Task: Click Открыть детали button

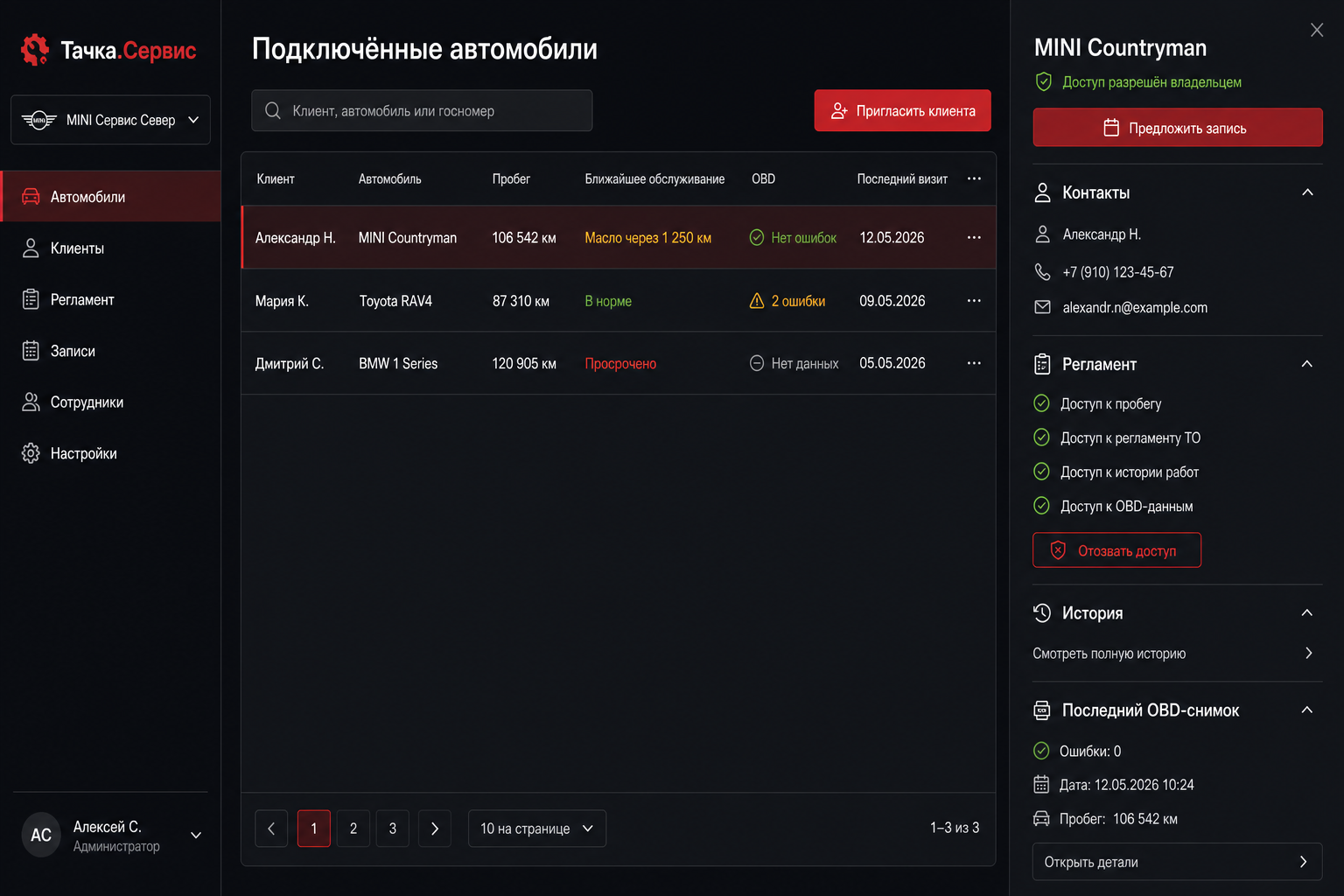Action: tap(1177, 862)
